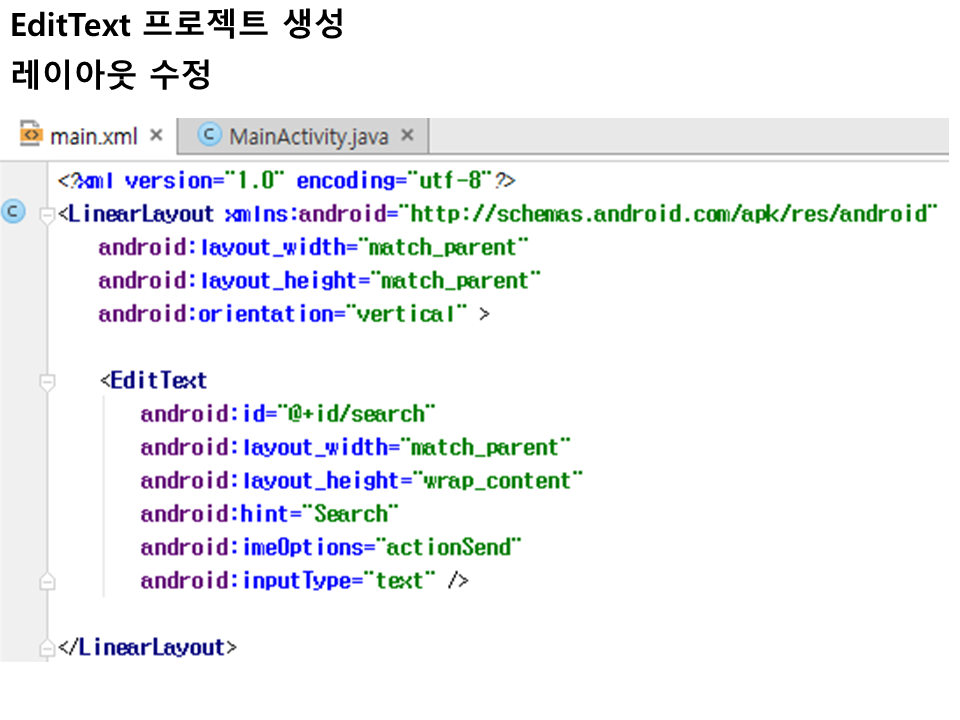Click the schemas.android.com namespace URL string
Viewport: 960px width, 720px height.
(x=670, y=214)
